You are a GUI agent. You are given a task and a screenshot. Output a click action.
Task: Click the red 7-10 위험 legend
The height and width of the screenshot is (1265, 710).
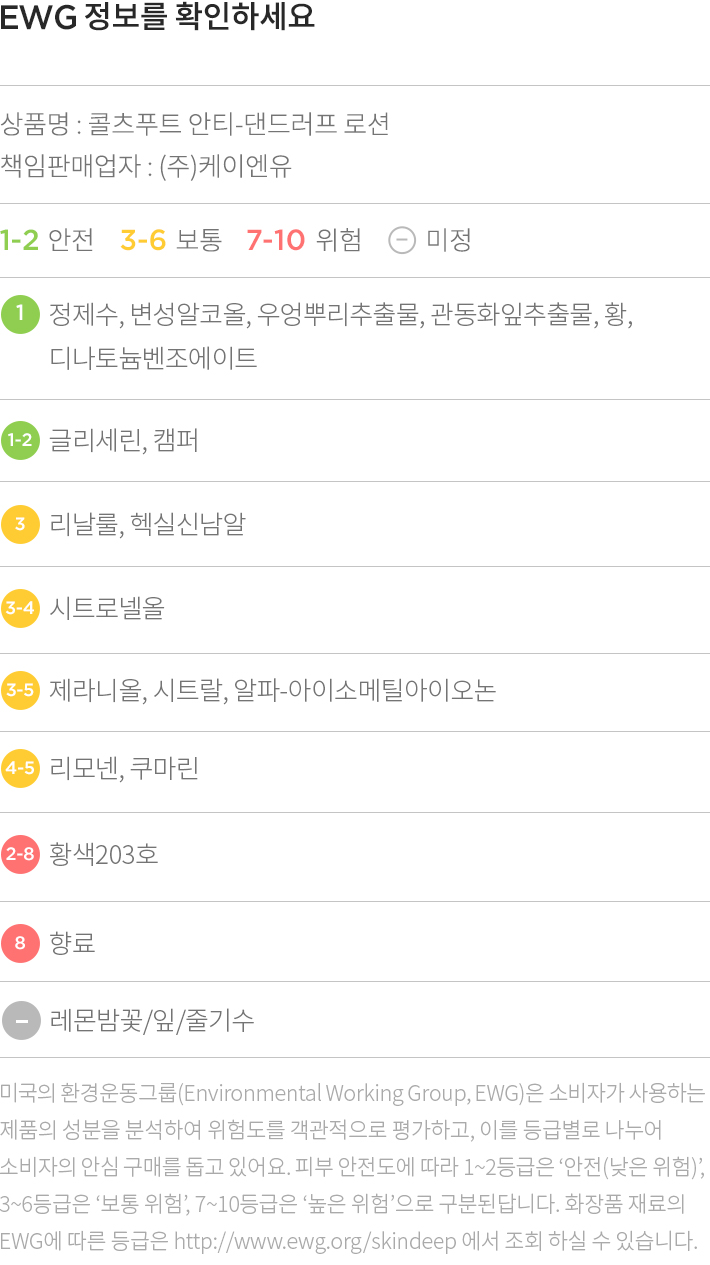[304, 240]
